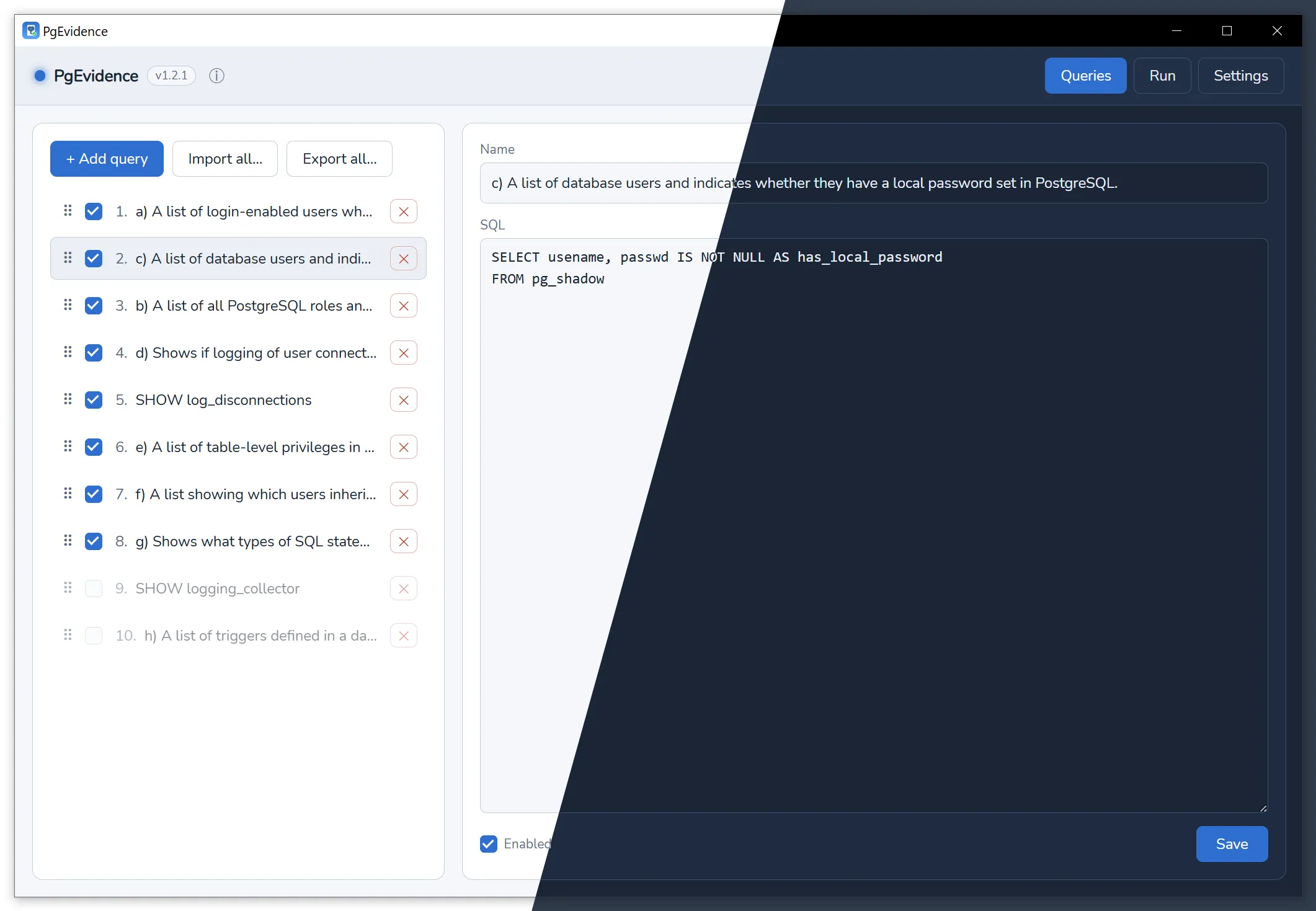Uncheck query 4 logging of user connections

[94, 353]
